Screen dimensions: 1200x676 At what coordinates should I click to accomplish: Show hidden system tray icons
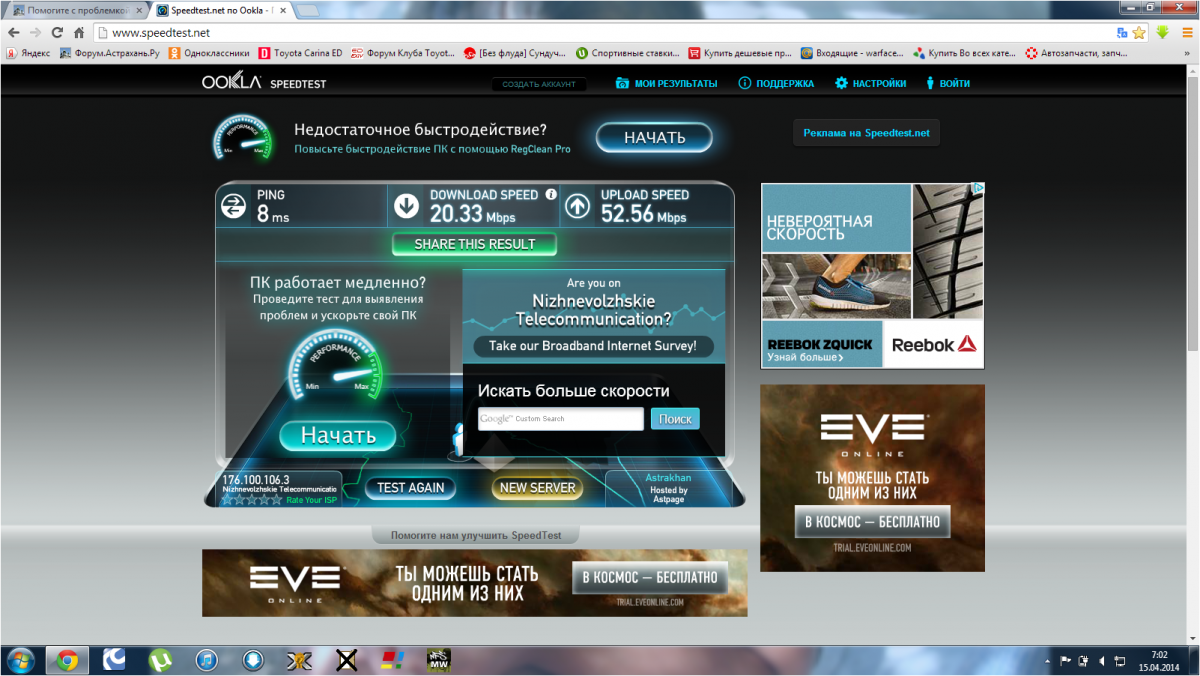[x=1047, y=661]
